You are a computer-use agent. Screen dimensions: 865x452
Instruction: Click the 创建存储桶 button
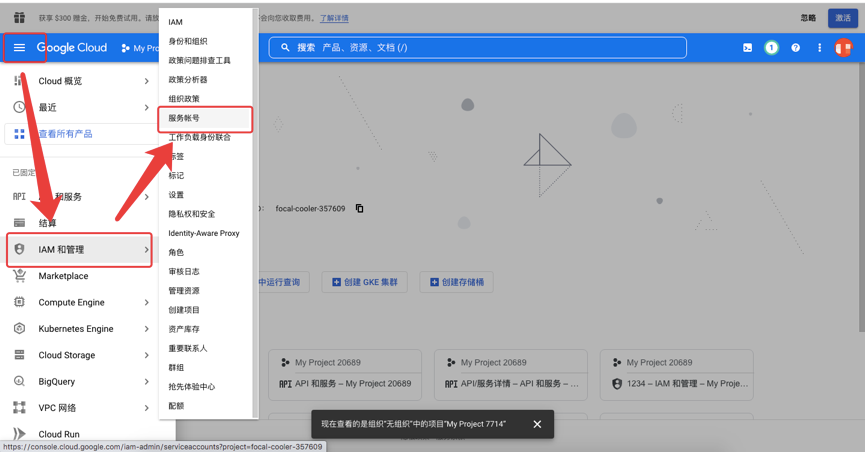pyautogui.click(x=457, y=282)
